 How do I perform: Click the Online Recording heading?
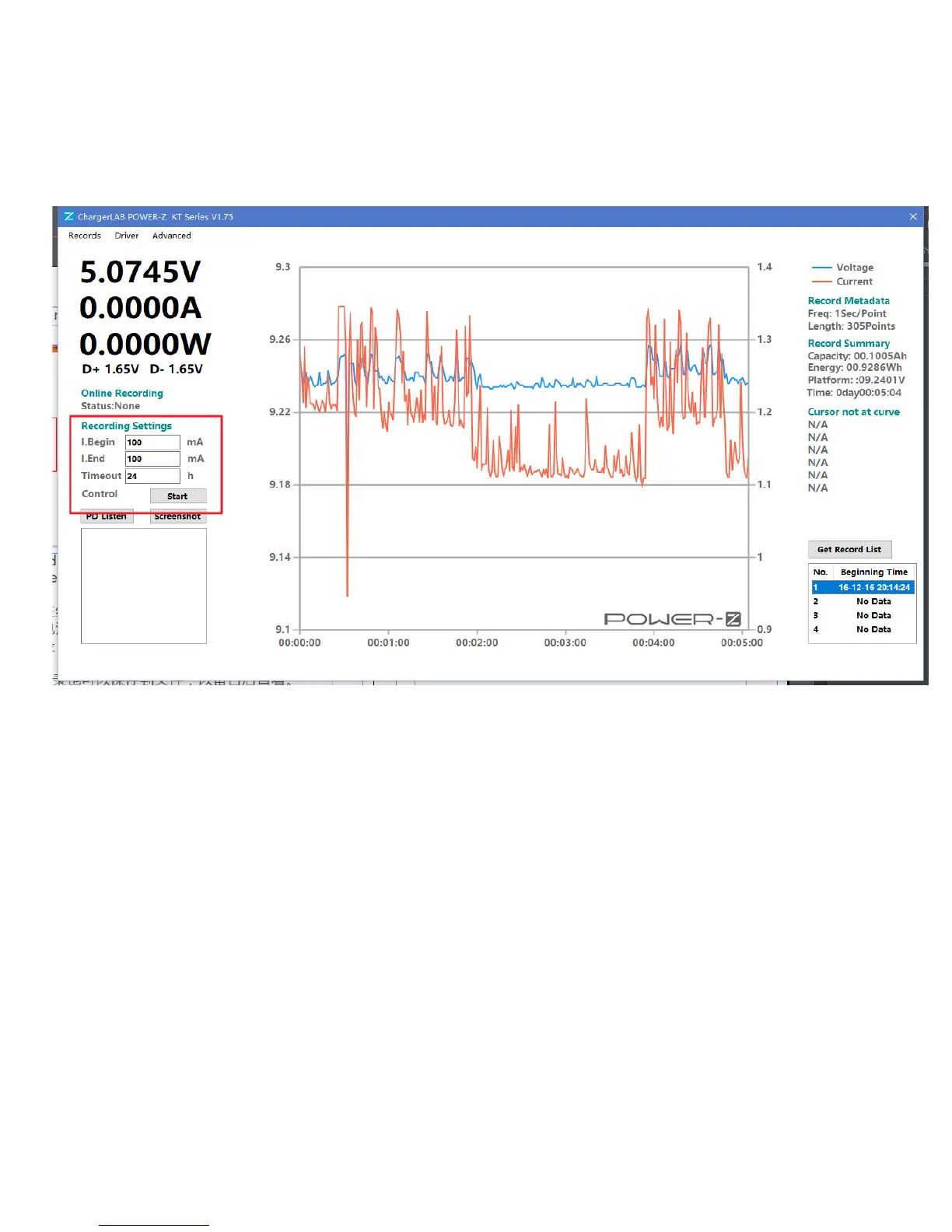[x=122, y=394]
